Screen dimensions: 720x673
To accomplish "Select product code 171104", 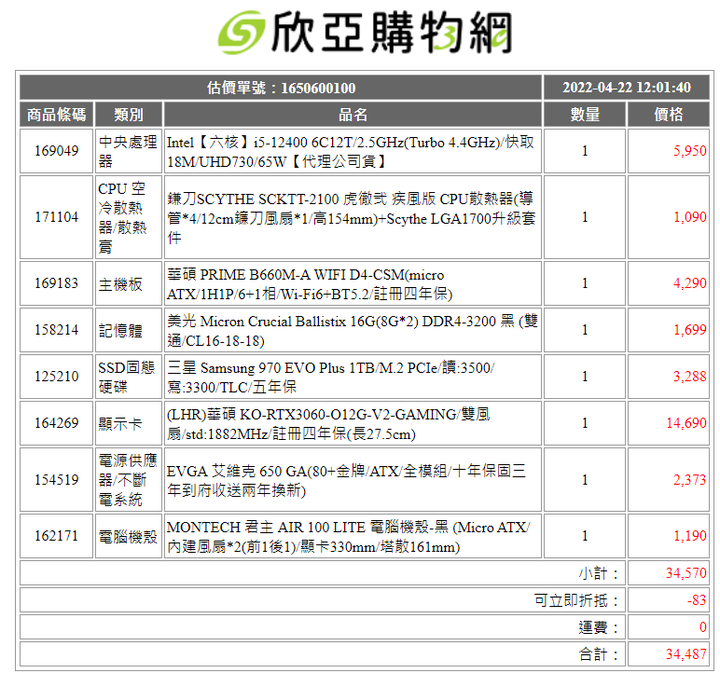I will (56, 217).
